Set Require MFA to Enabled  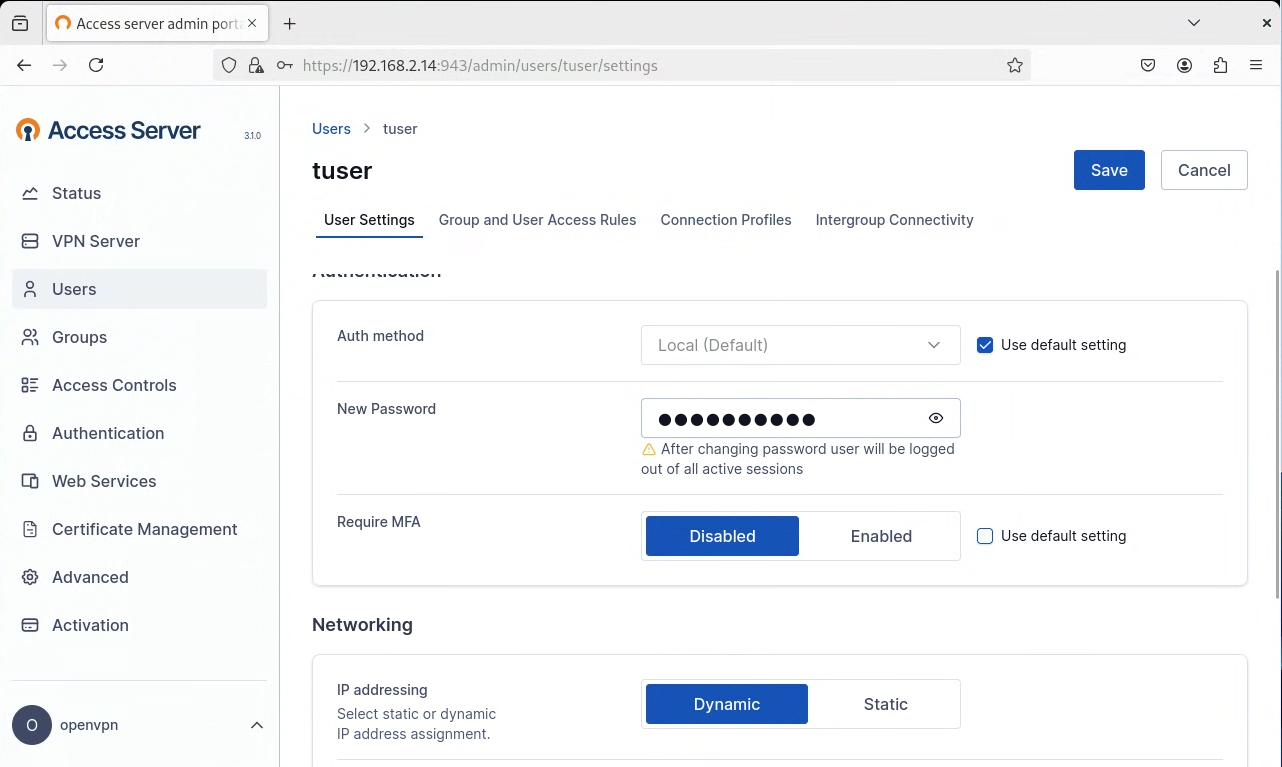click(881, 536)
